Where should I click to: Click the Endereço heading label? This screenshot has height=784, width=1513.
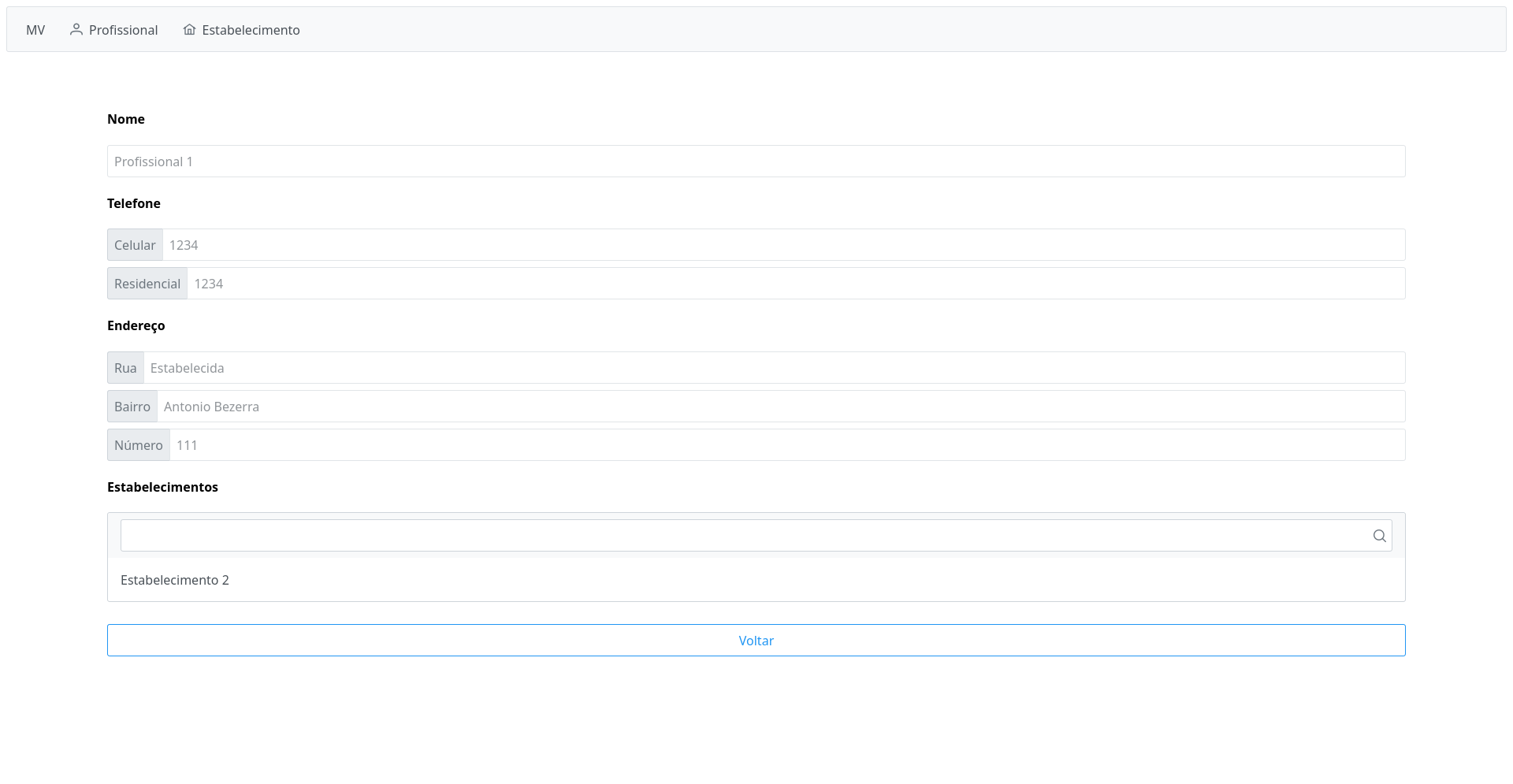[136, 325]
